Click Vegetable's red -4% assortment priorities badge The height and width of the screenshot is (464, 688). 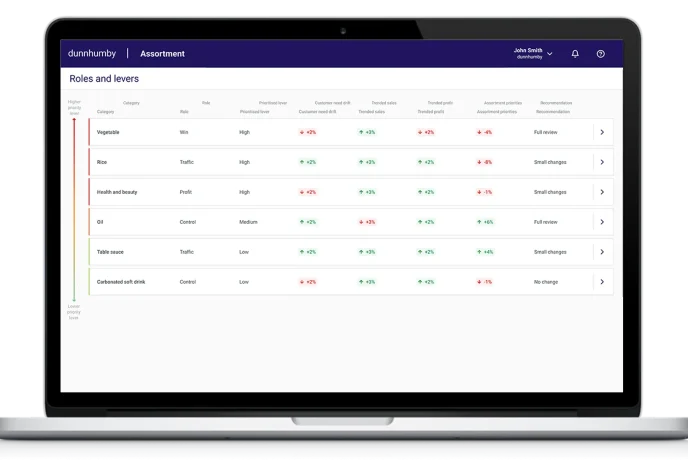pyautogui.click(x=486, y=132)
